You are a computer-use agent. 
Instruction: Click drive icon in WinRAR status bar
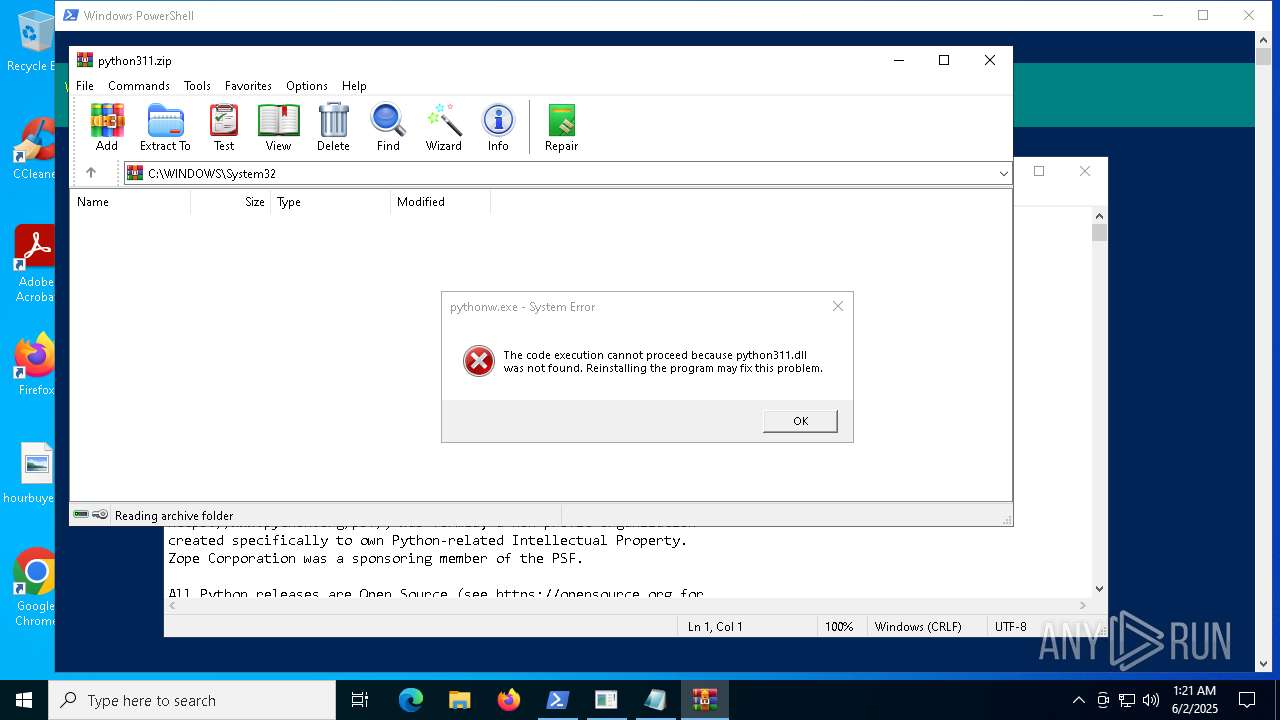coord(81,514)
